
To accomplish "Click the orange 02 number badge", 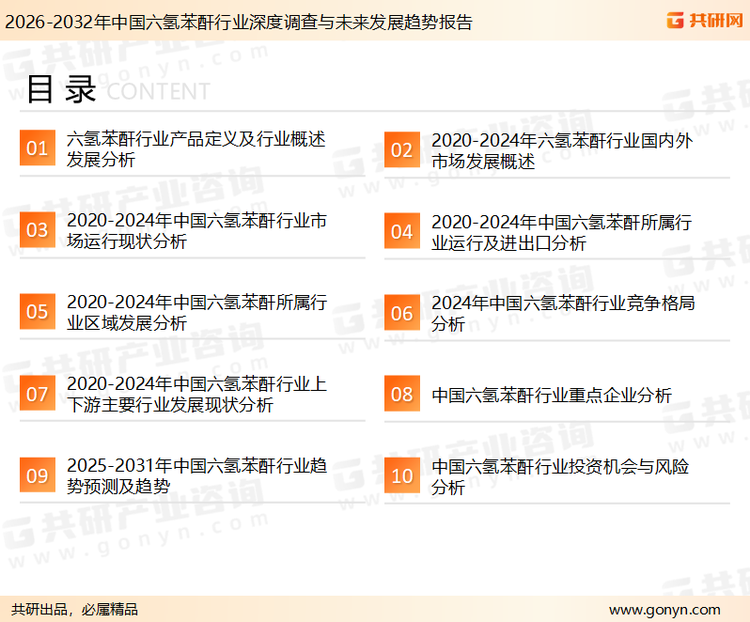I will pos(402,150).
